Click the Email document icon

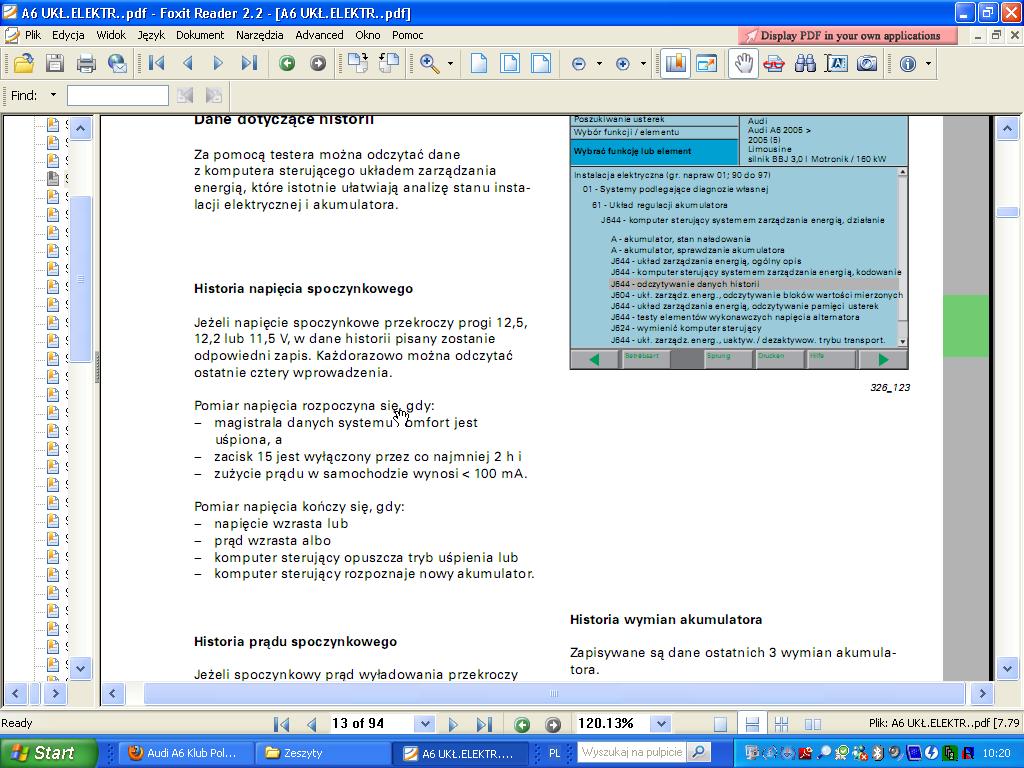point(117,63)
